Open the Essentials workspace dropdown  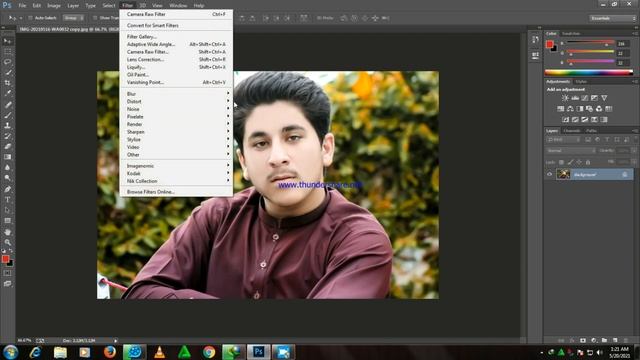pos(612,18)
